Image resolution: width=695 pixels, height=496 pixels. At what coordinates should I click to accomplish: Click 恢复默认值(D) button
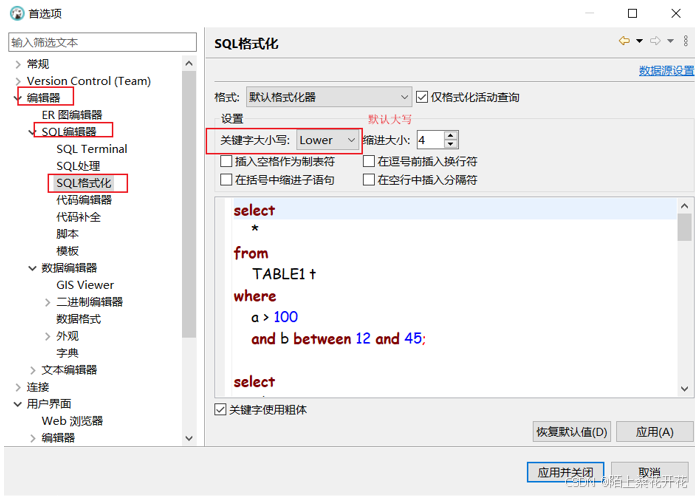tap(571, 432)
